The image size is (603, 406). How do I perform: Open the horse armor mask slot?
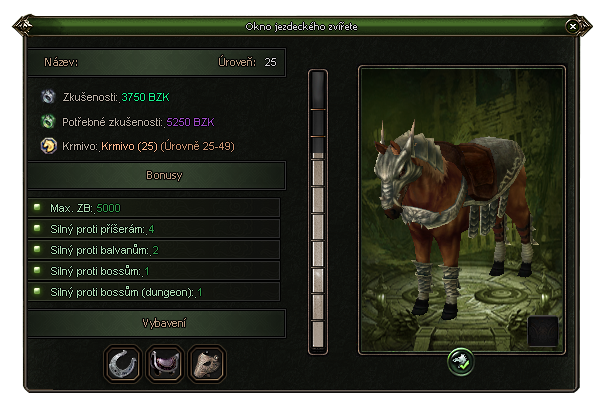pyautogui.click(x=207, y=363)
